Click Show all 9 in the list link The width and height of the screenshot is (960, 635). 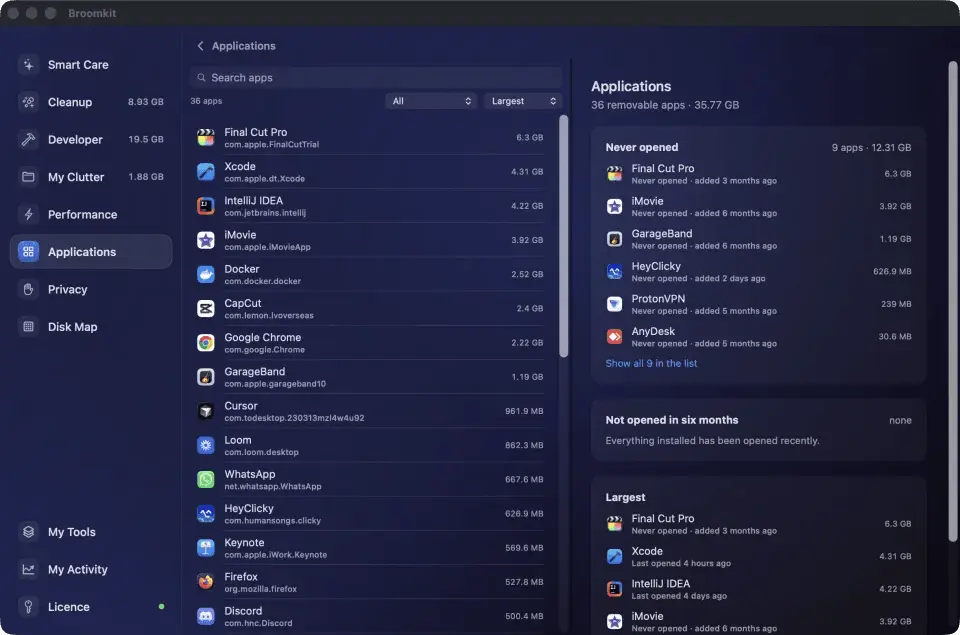(651, 363)
